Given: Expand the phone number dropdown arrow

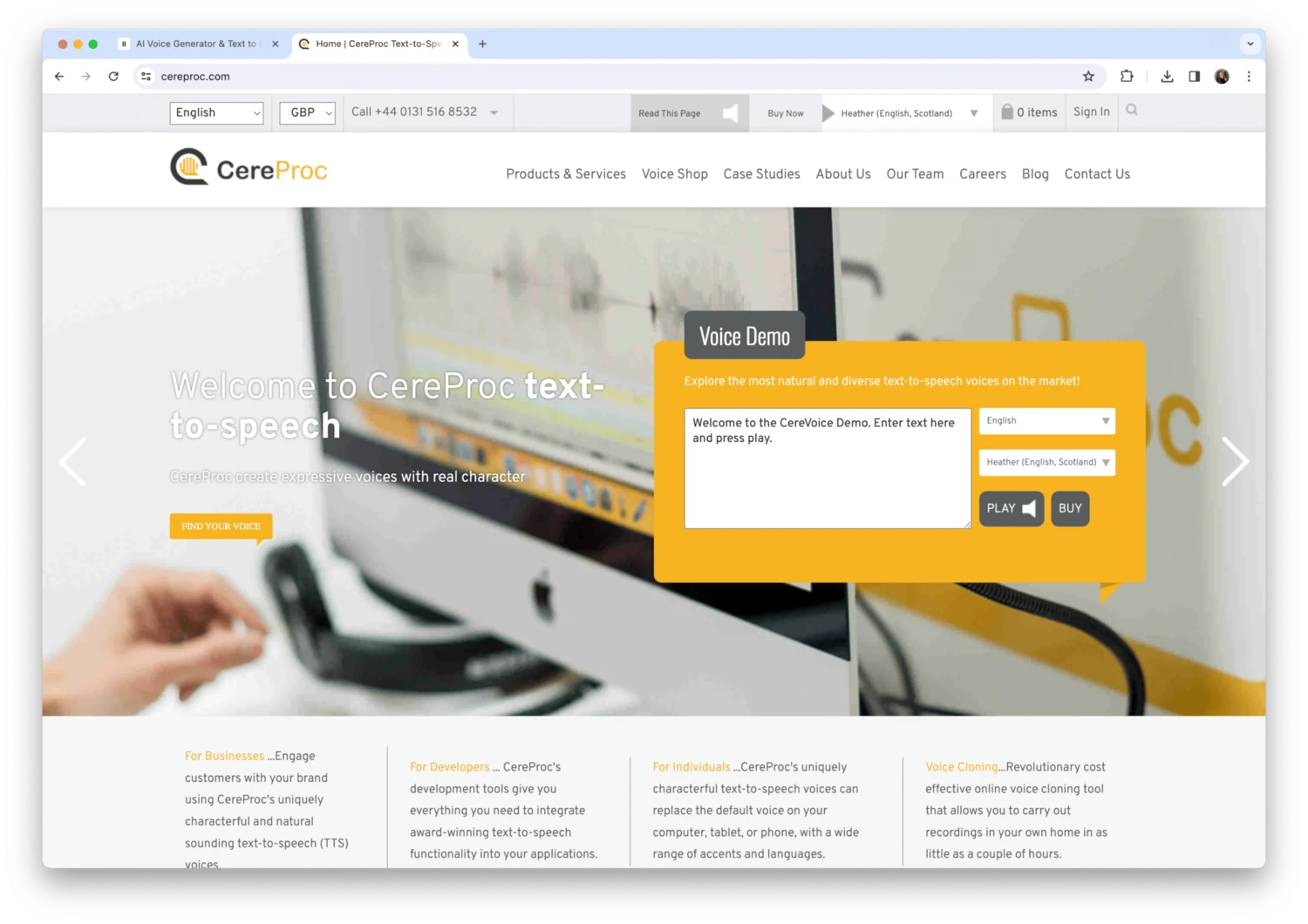Looking at the screenshot, I should pos(494,112).
